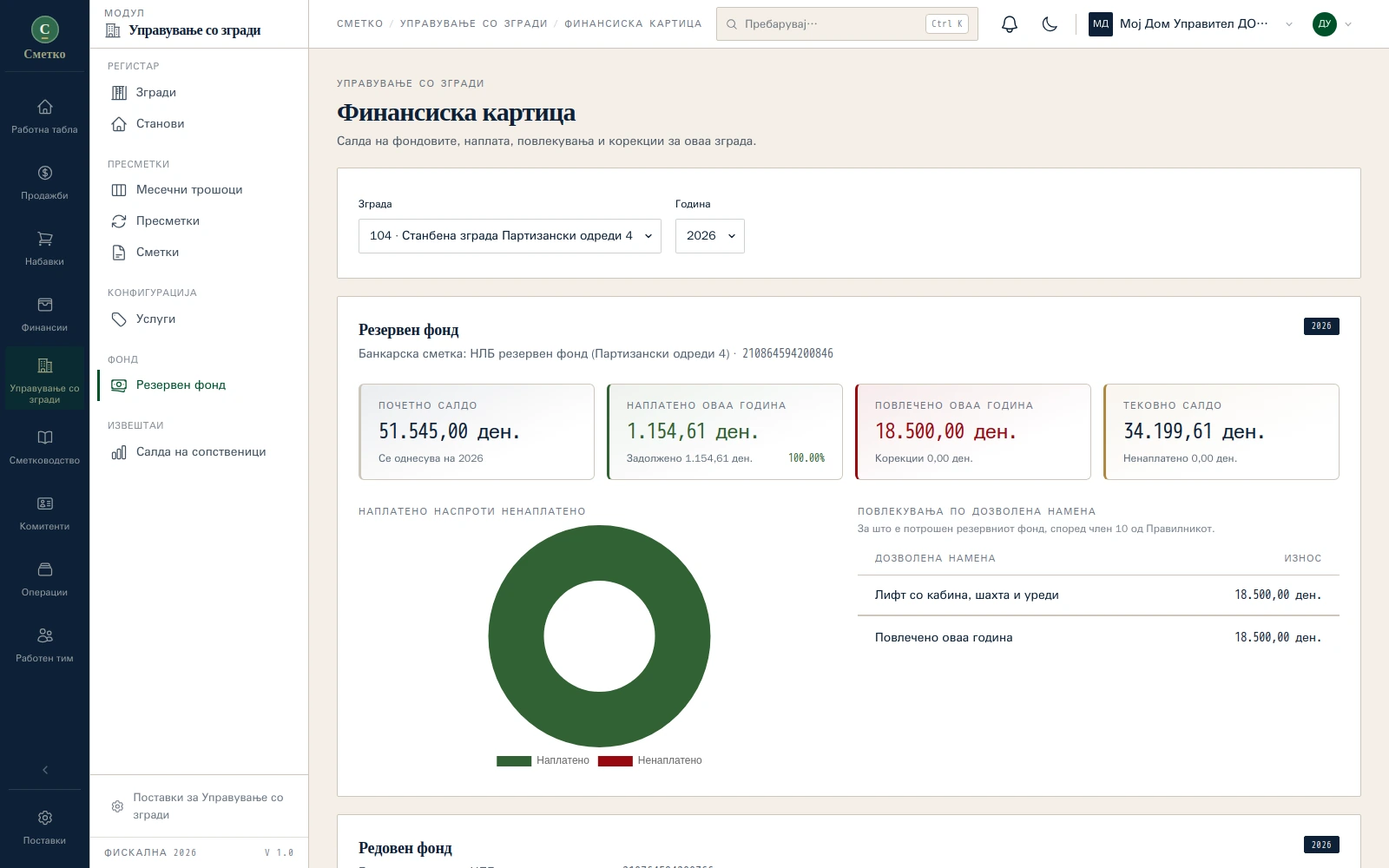Click the Тековно салдо card

pos(1221,431)
